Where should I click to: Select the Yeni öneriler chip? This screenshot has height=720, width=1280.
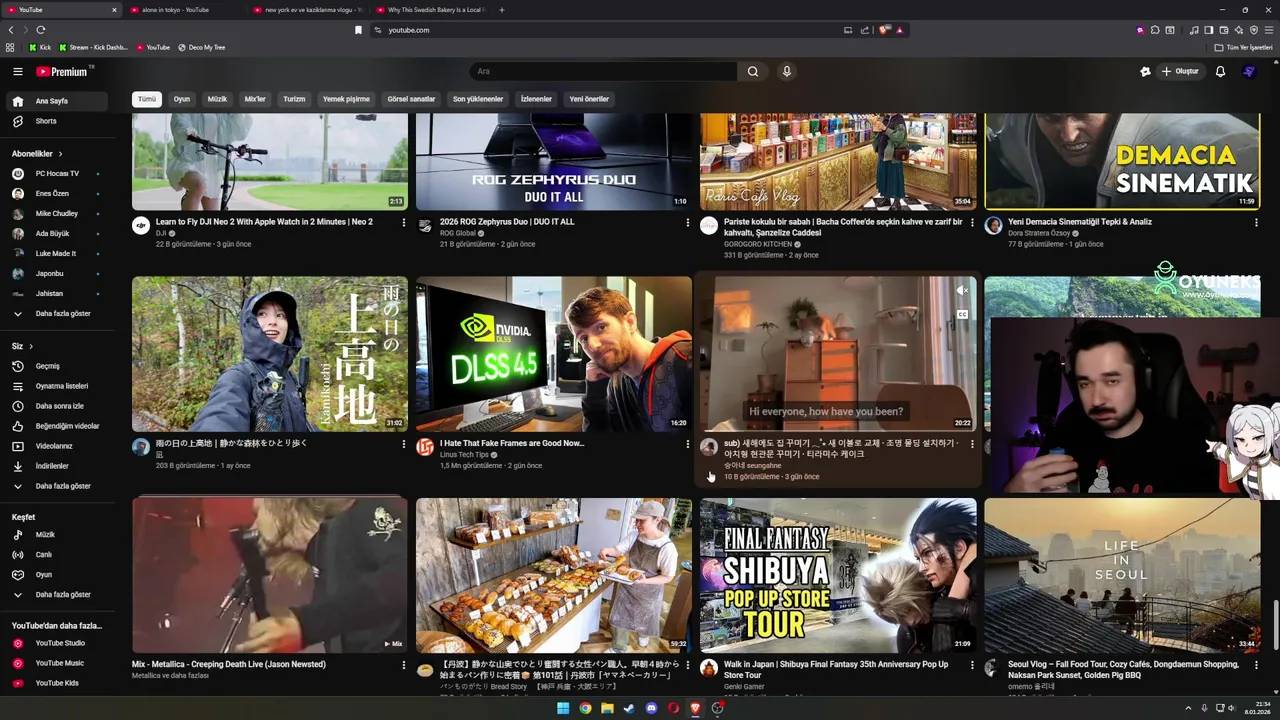[x=589, y=99]
